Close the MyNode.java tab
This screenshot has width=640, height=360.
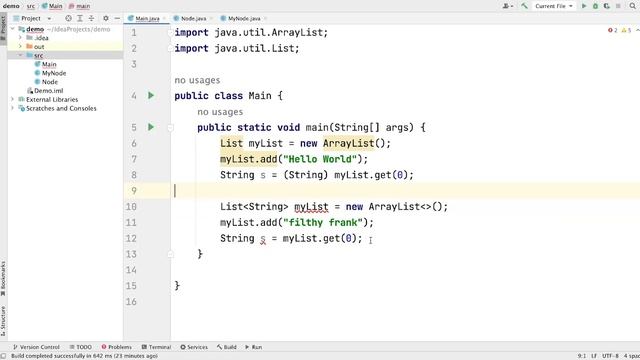coord(265,18)
